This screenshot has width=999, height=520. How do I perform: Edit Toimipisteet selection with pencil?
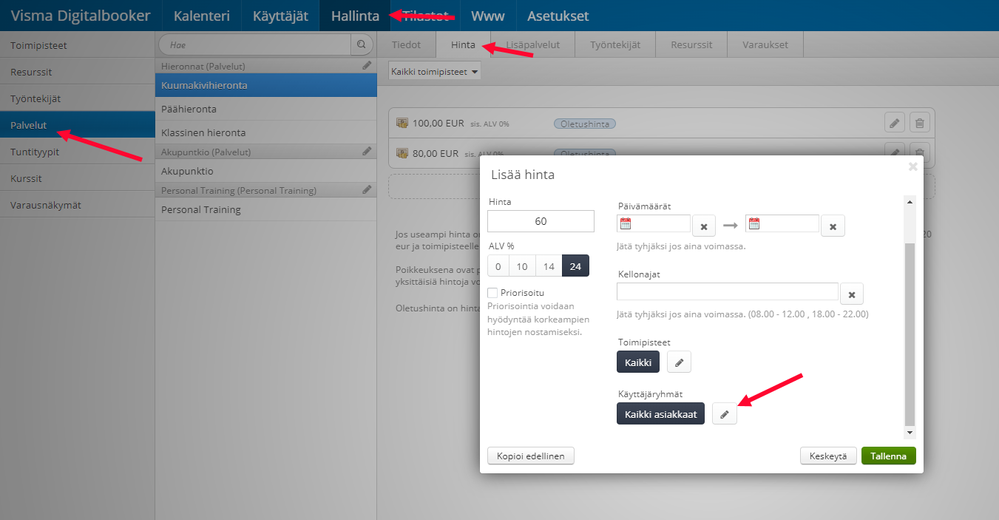(x=679, y=363)
